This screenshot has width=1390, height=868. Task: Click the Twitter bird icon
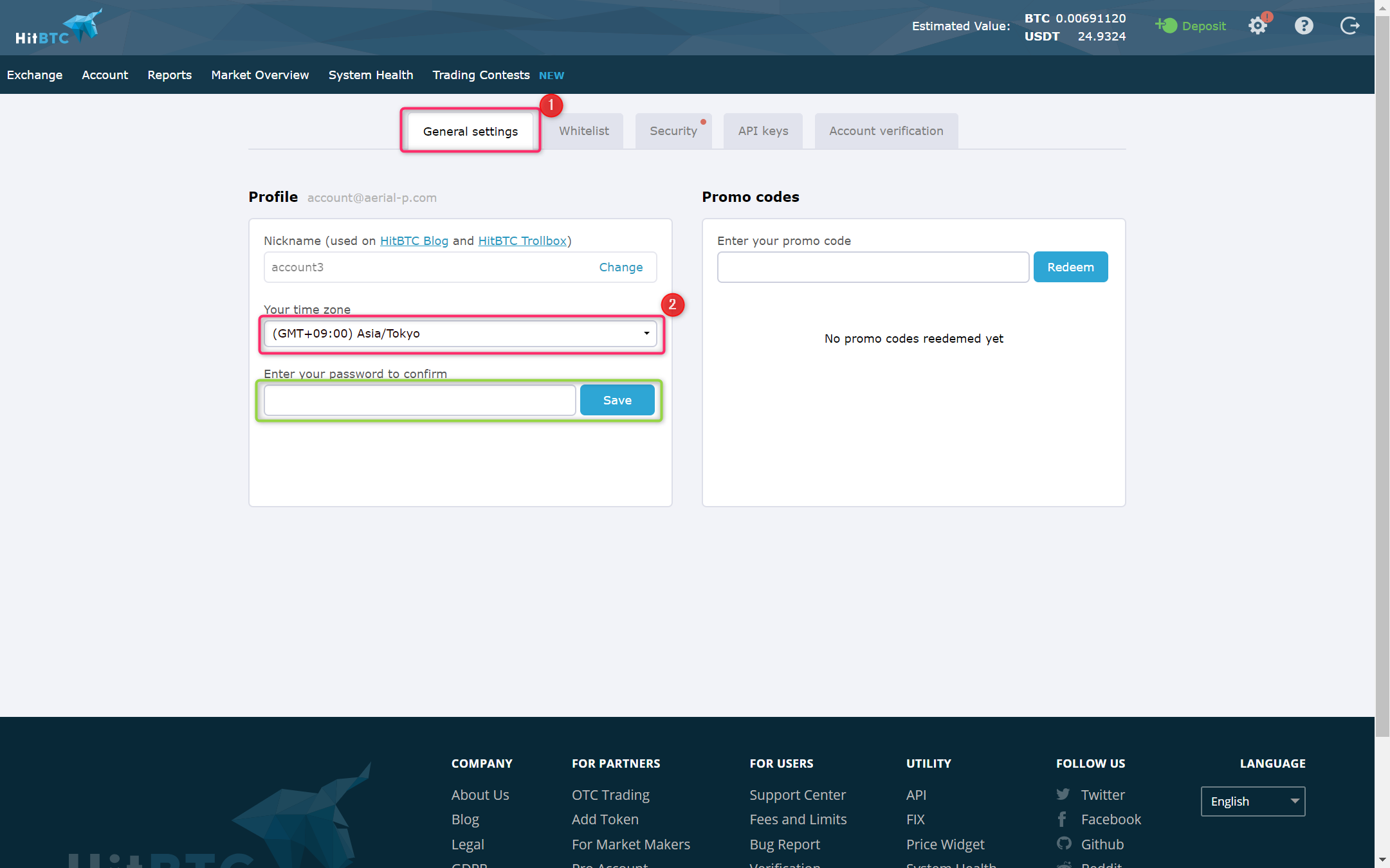[x=1063, y=794]
